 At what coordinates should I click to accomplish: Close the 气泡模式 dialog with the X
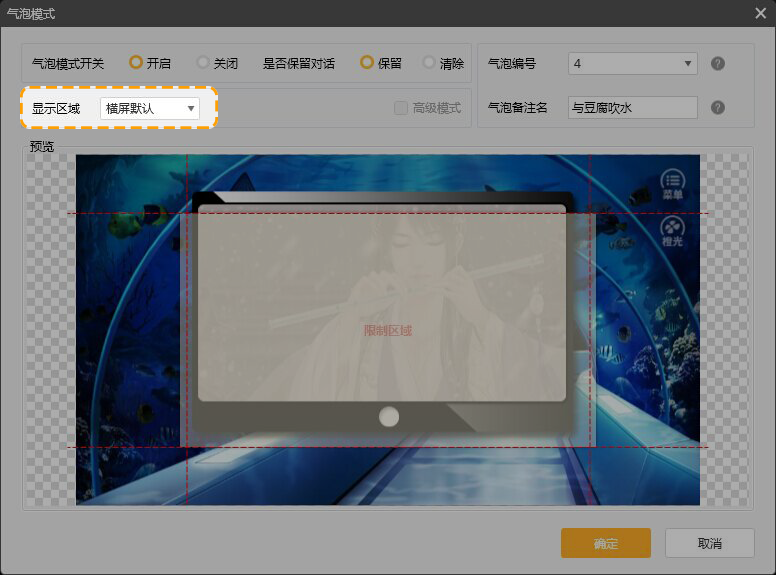tap(760, 13)
